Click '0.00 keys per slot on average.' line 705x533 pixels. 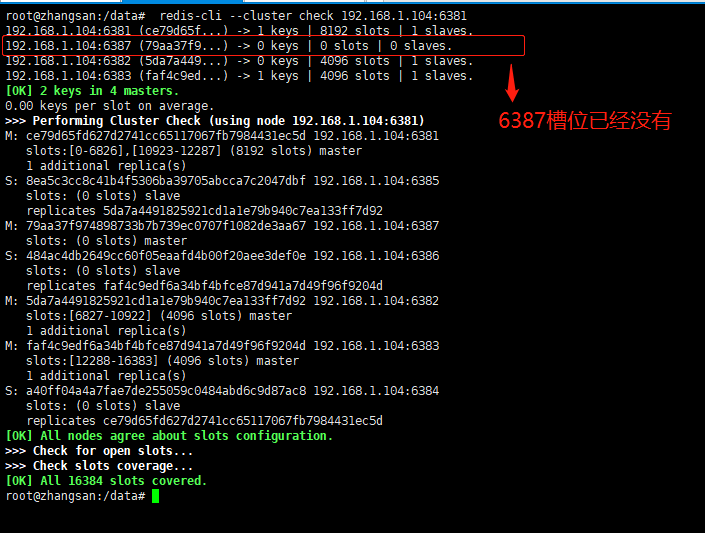click(x=110, y=106)
